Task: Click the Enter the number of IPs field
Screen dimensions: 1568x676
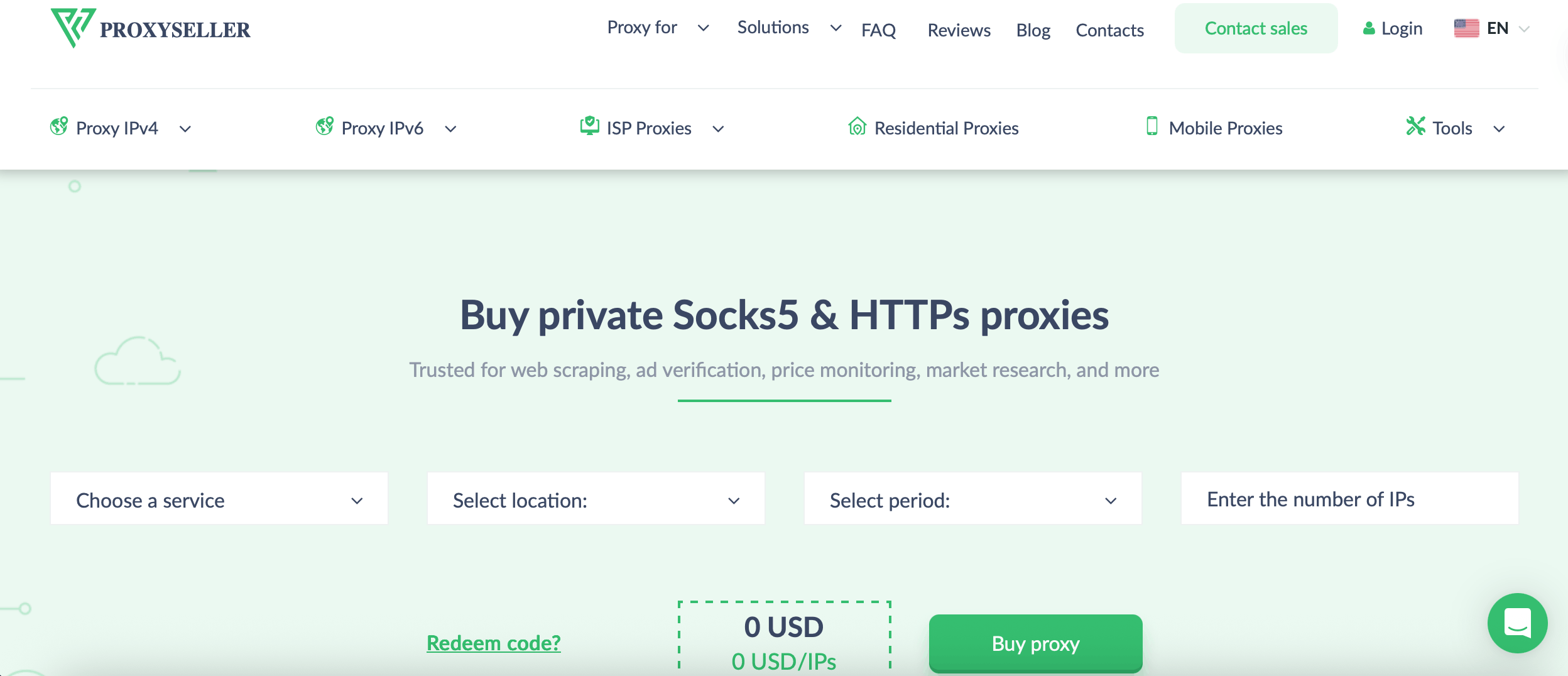Action: click(x=1351, y=498)
